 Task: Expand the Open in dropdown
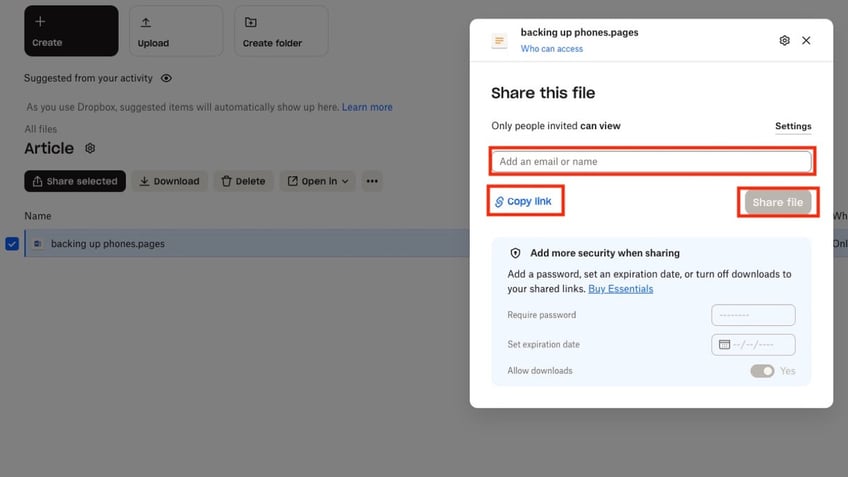317,181
